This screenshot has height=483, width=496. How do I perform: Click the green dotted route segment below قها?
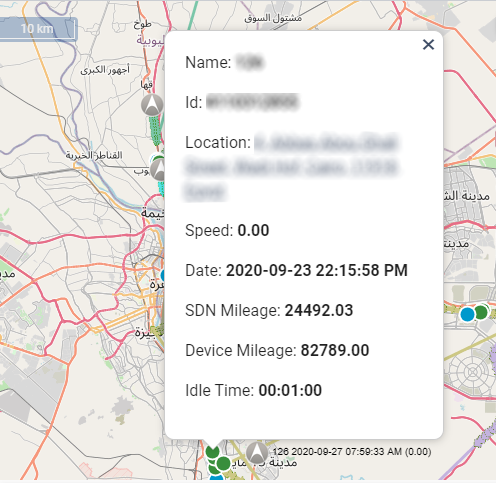tap(155, 131)
